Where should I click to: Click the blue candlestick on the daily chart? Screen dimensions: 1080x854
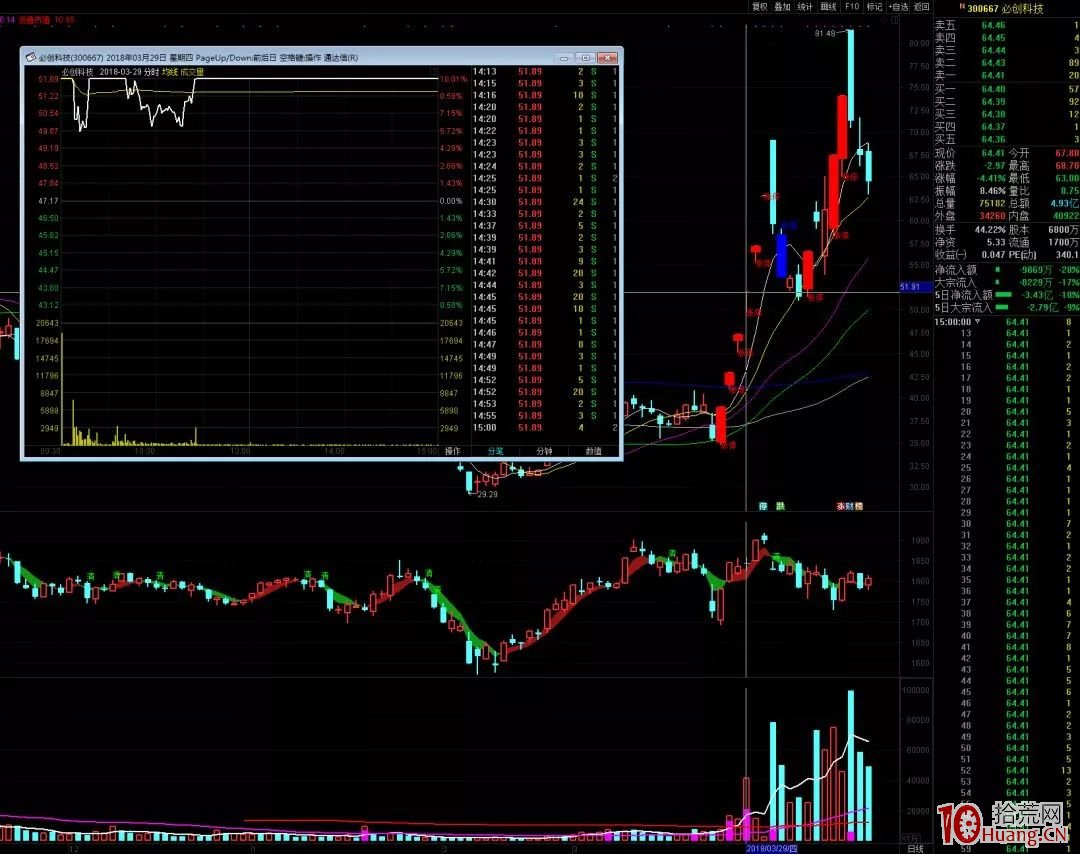pos(781,256)
